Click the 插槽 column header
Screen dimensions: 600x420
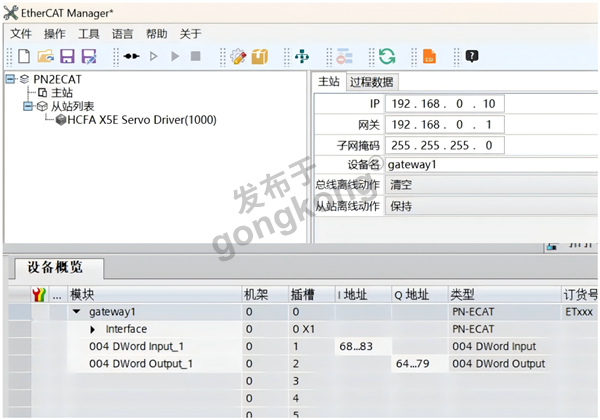pyautogui.click(x=311, y=295)
